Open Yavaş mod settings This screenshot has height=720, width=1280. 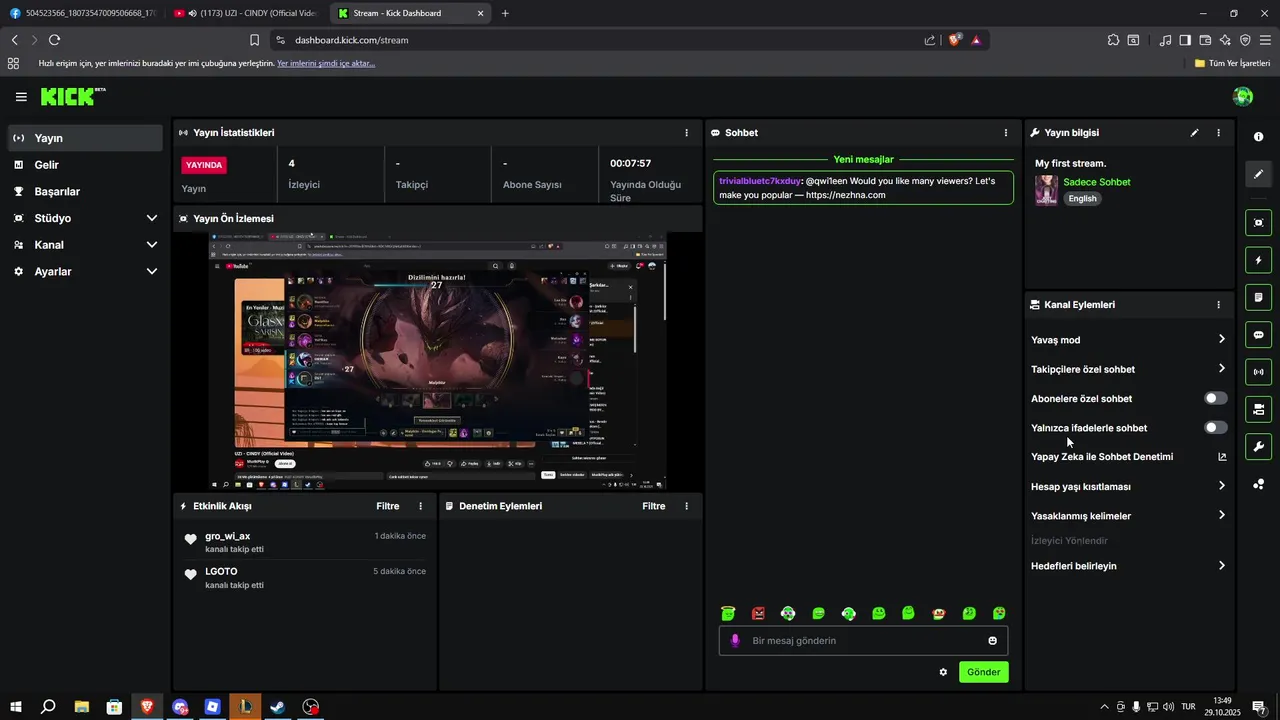tap(1128, 340)
